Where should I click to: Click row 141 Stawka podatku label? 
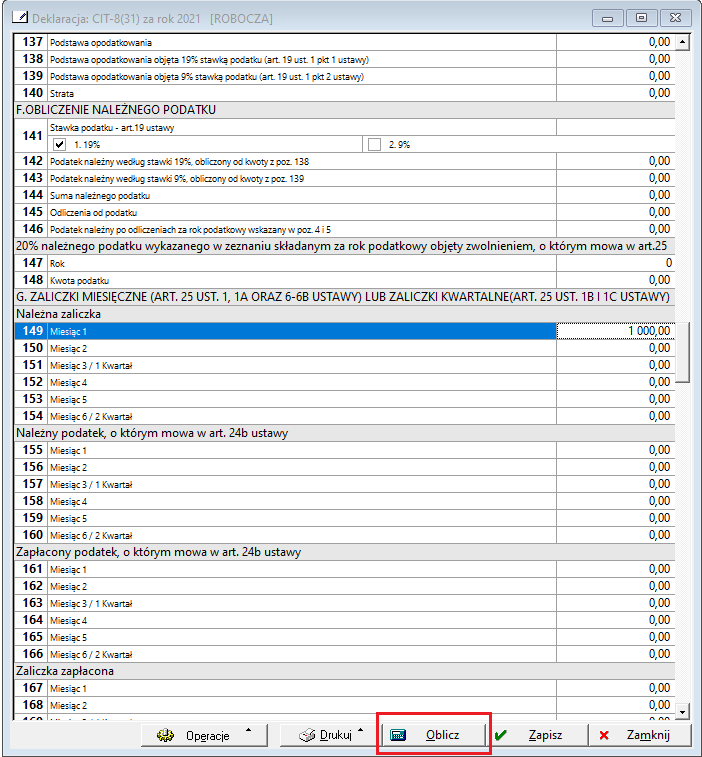point(112,128)
